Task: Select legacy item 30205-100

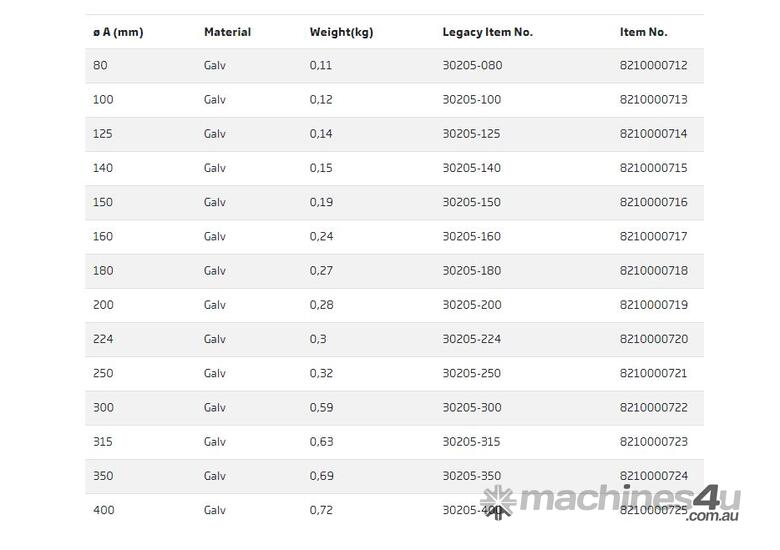Action: [x=471, y=100]
